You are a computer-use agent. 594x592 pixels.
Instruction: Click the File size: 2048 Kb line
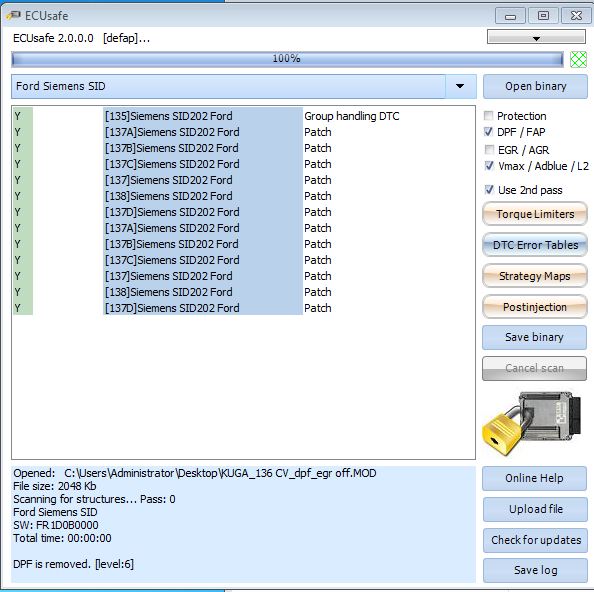coord(55,486)
